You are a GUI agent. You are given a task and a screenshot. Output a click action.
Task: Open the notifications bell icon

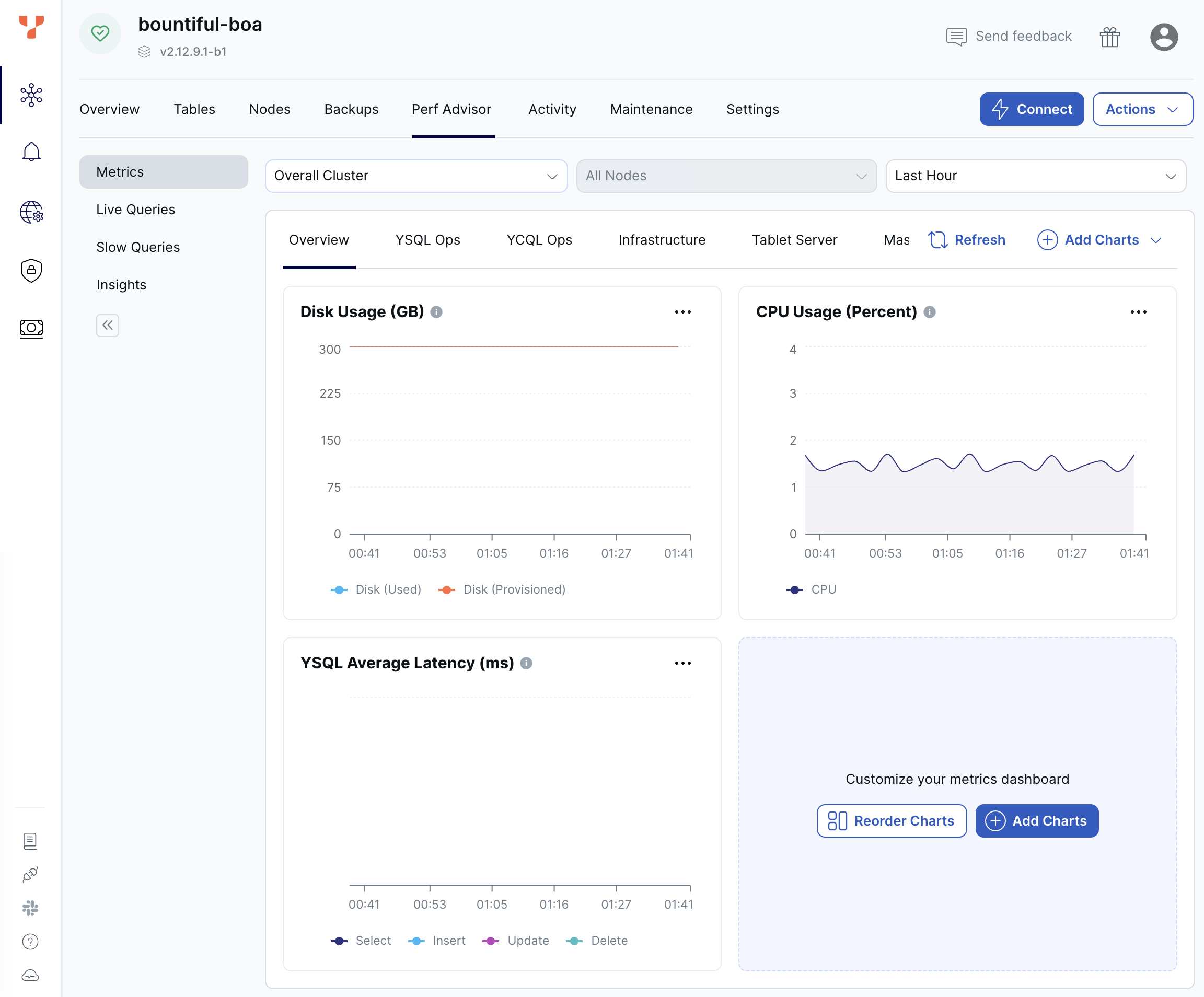(31, 151)
